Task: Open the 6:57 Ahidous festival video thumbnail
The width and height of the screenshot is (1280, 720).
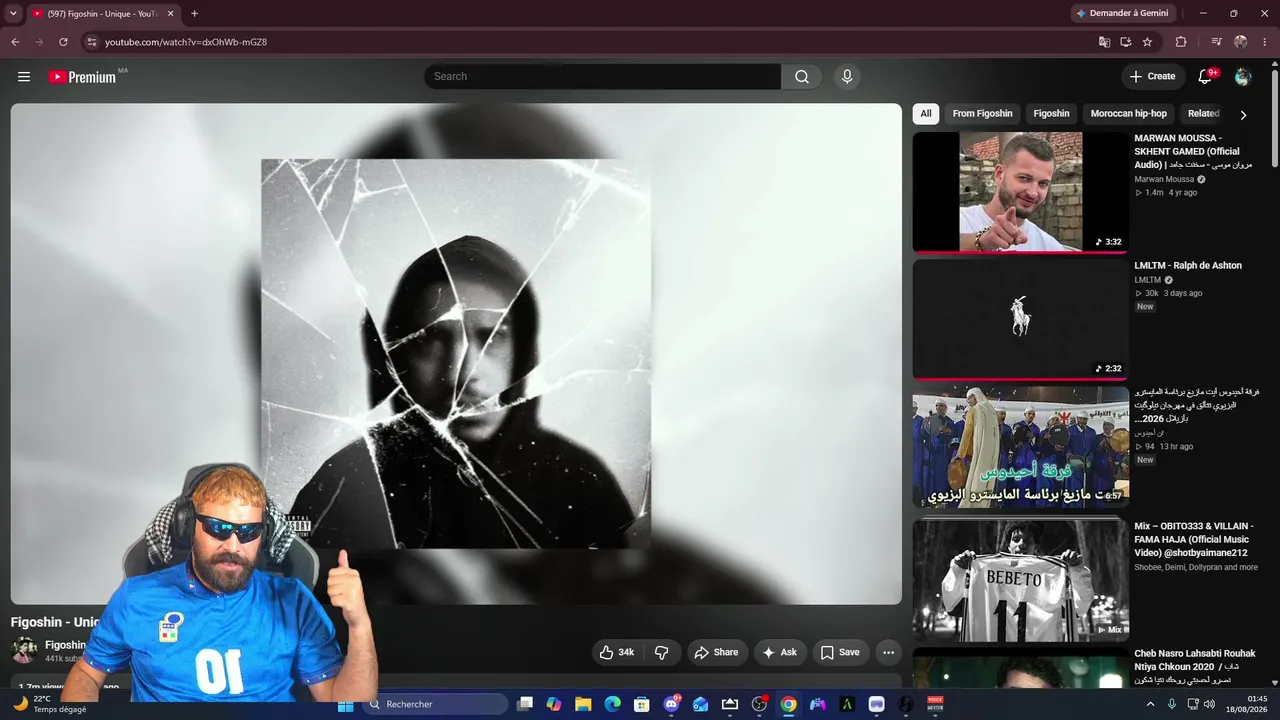Action: (1020, 446)
